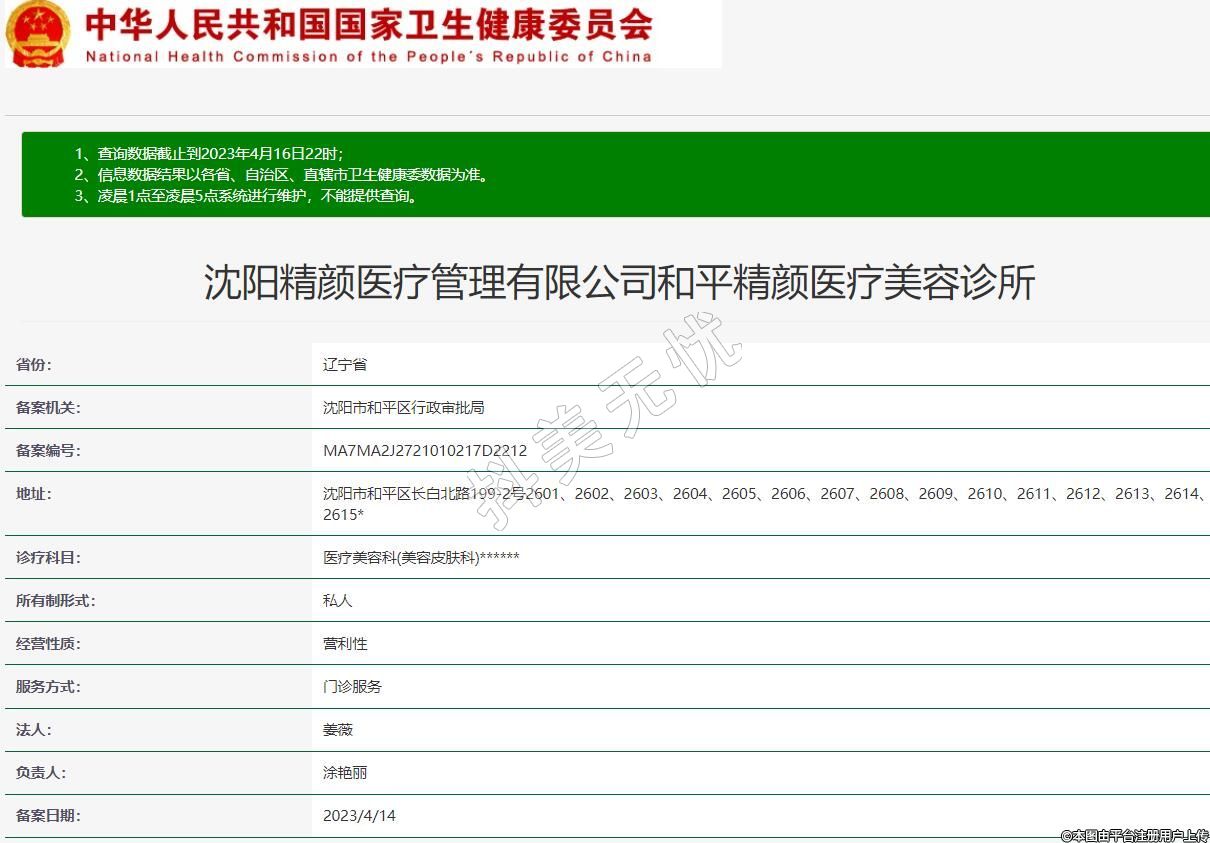Select the filing authority 沈阳市和平区行政审批局
Screen dimensions: 1210x843
(x=403, y=407)
